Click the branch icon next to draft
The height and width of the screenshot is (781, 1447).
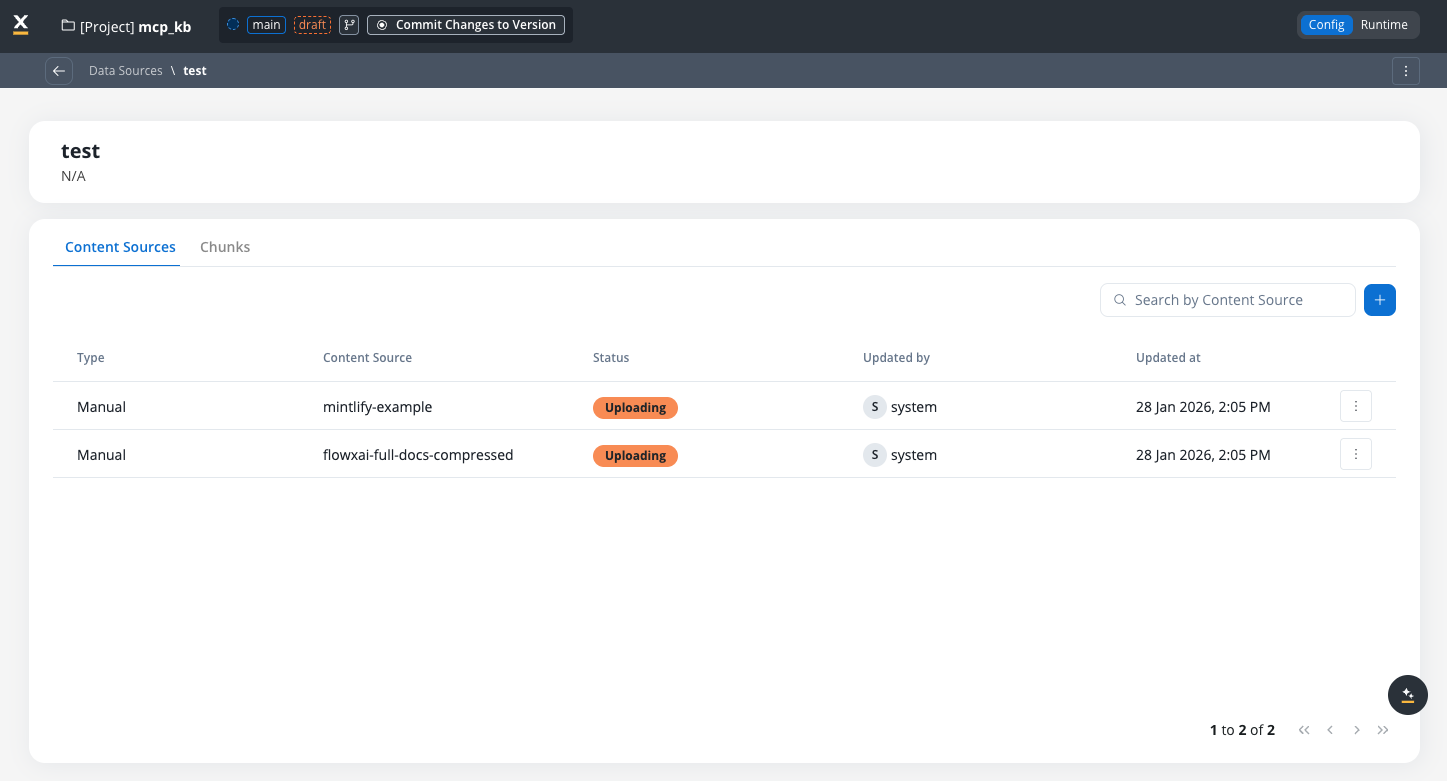(x=349, y=25)
